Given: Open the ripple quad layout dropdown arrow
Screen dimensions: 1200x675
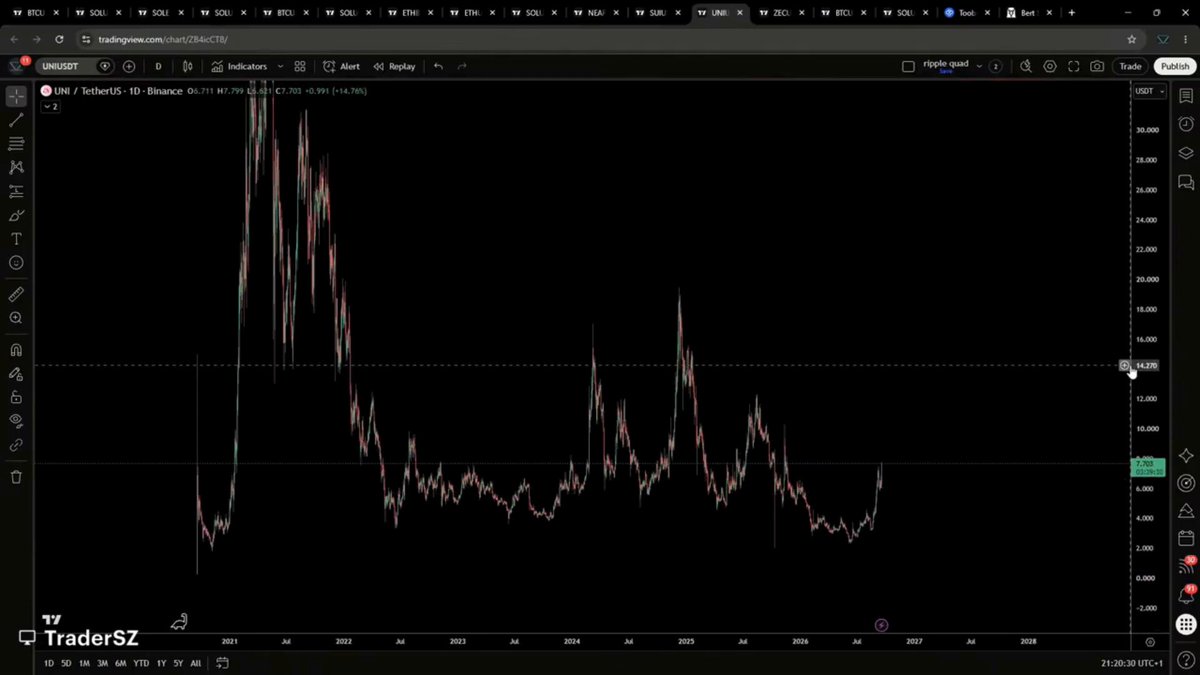Looking at the screenshot, I should pos(978,66).
